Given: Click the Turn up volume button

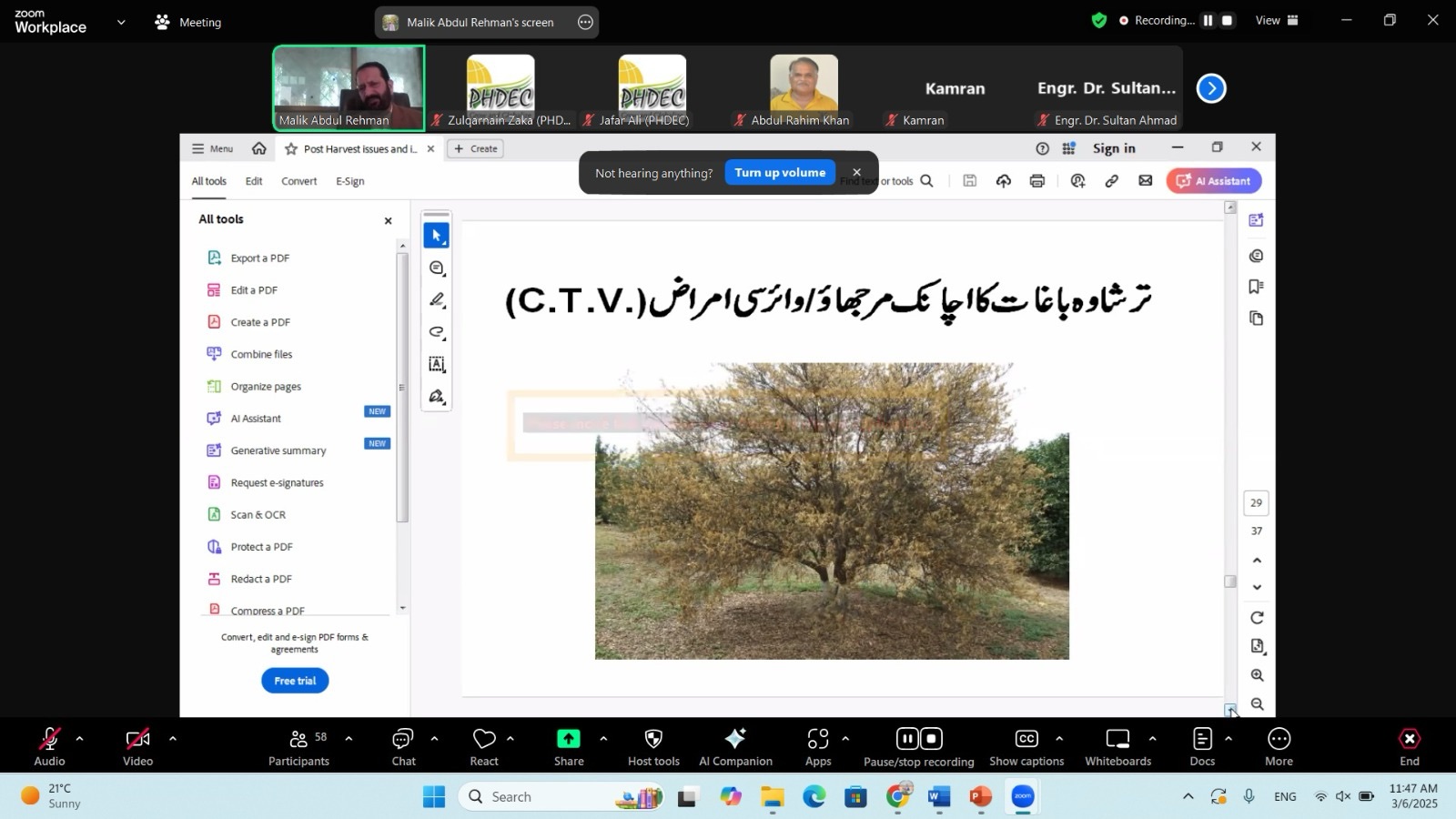Looking at the screenshot, I should pos(780,173).
